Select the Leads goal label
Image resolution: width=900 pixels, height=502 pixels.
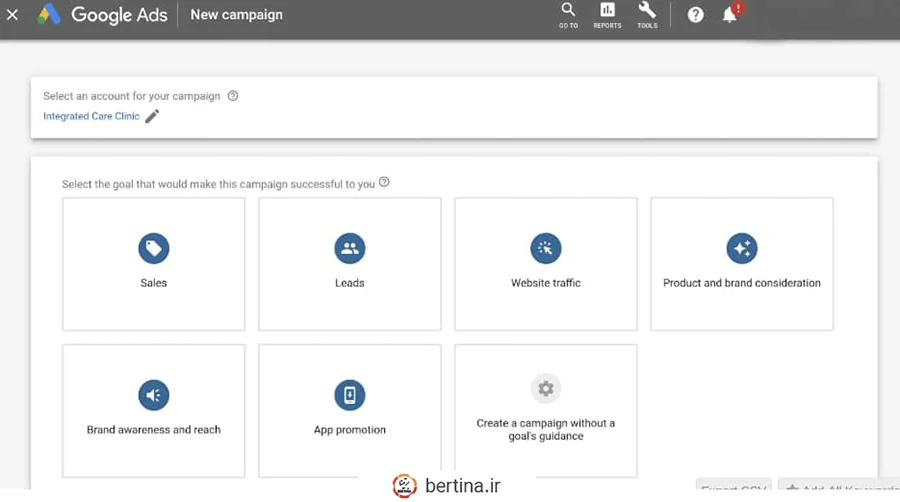click(349, 283)
